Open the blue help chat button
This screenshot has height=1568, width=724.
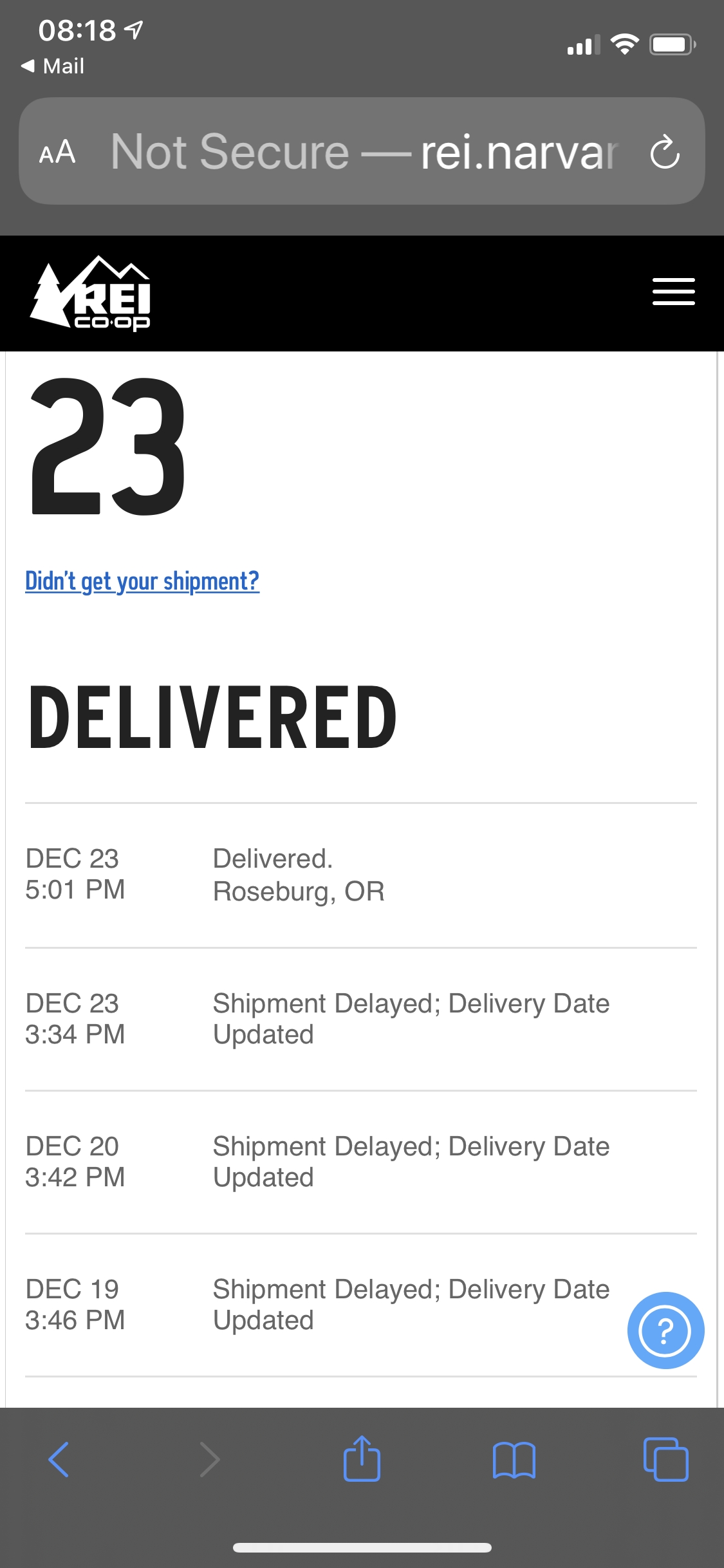[x=665, y=1330]
